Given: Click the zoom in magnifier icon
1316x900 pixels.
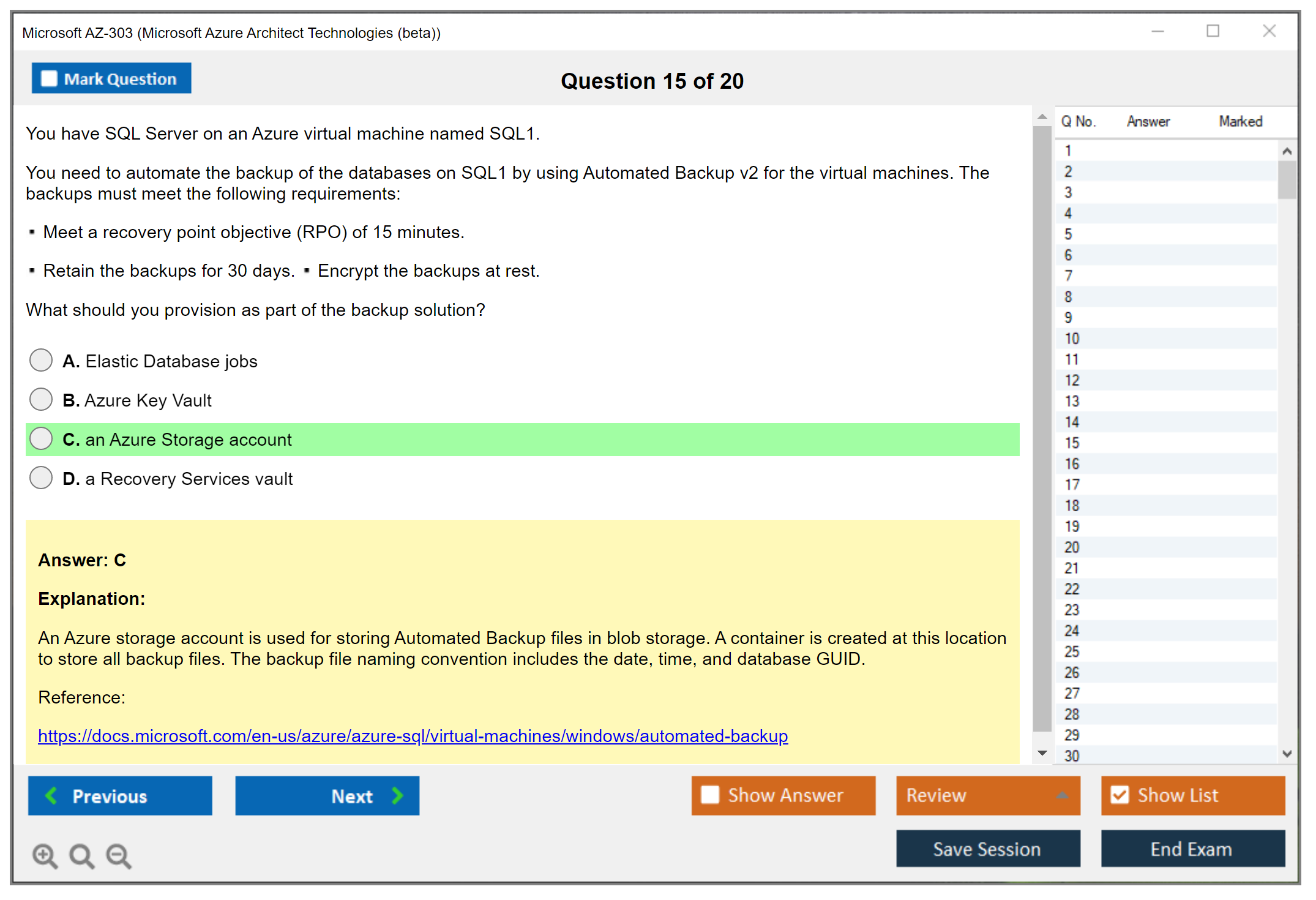Looking at the screenshot, I should click(45, 855).
